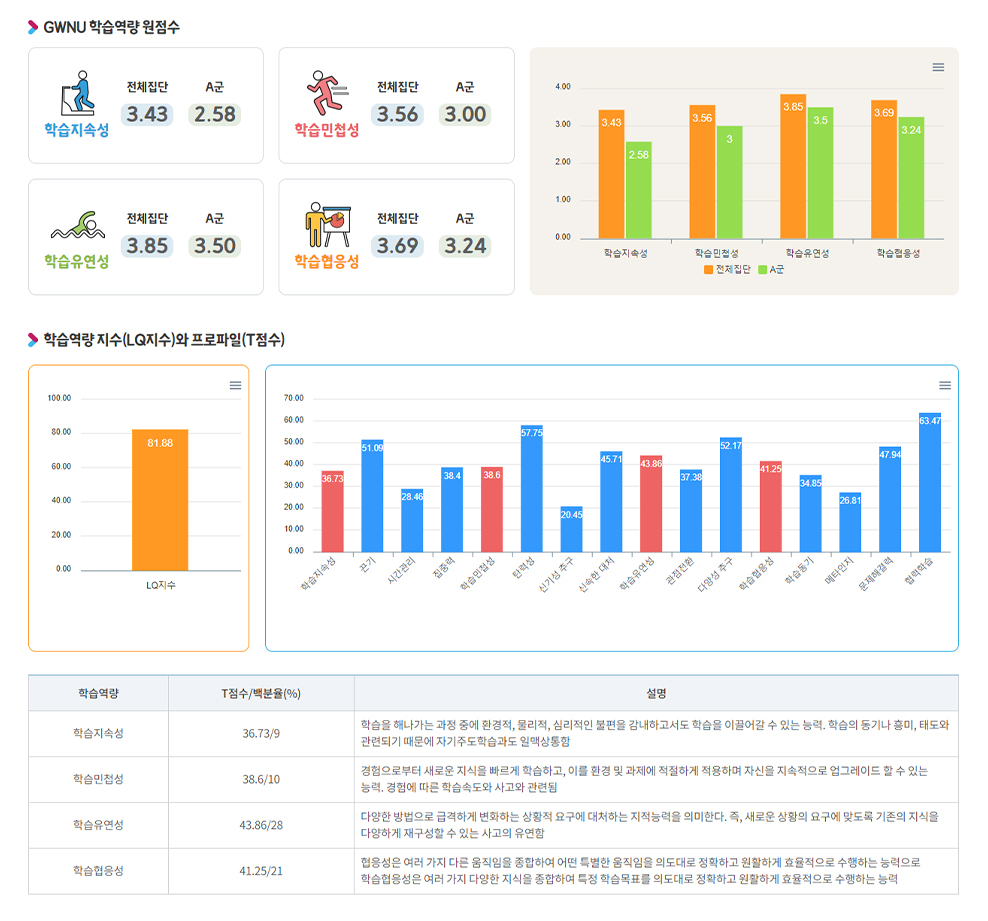Click the orange LQ지수 bar 81.88
Viewport: 988px width, 921px height.
(x=160, y=500)
